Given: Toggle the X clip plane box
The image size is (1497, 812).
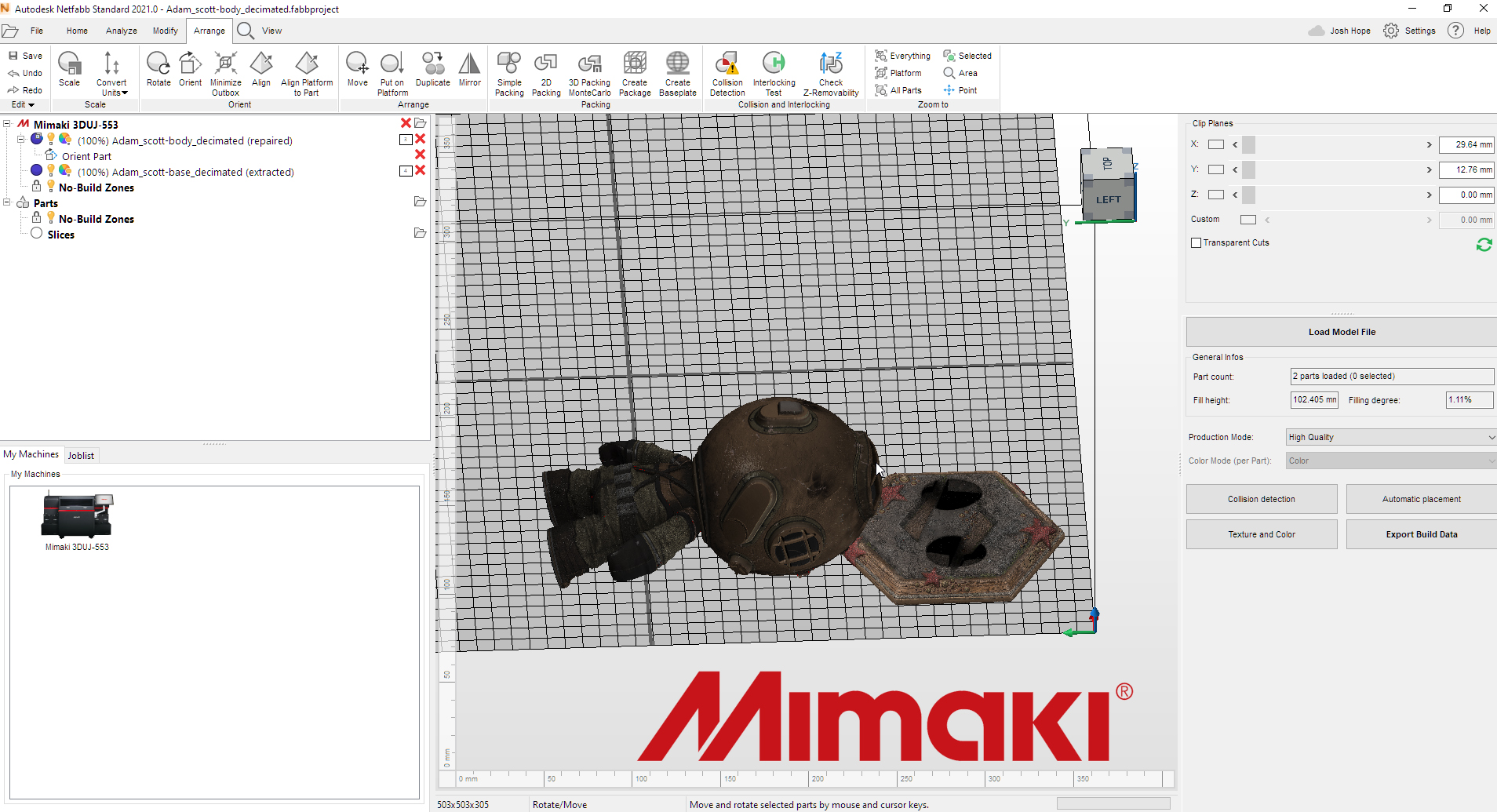Looking at the screenshot, I should tap(1216, 144).
